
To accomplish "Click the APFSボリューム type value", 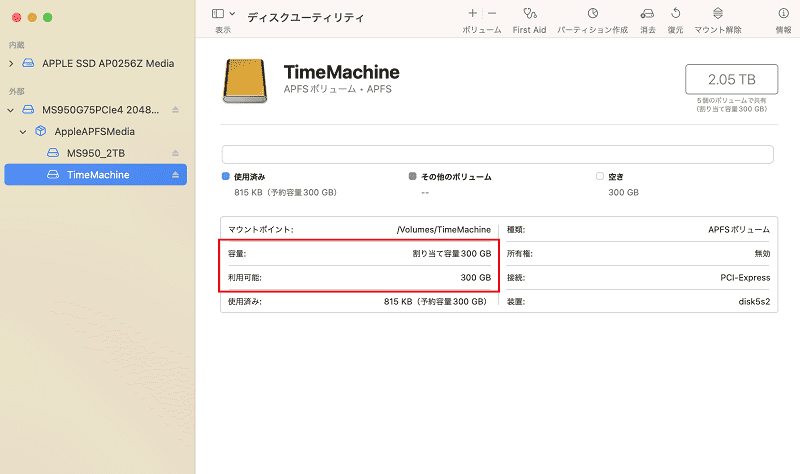I will (739, 230).
